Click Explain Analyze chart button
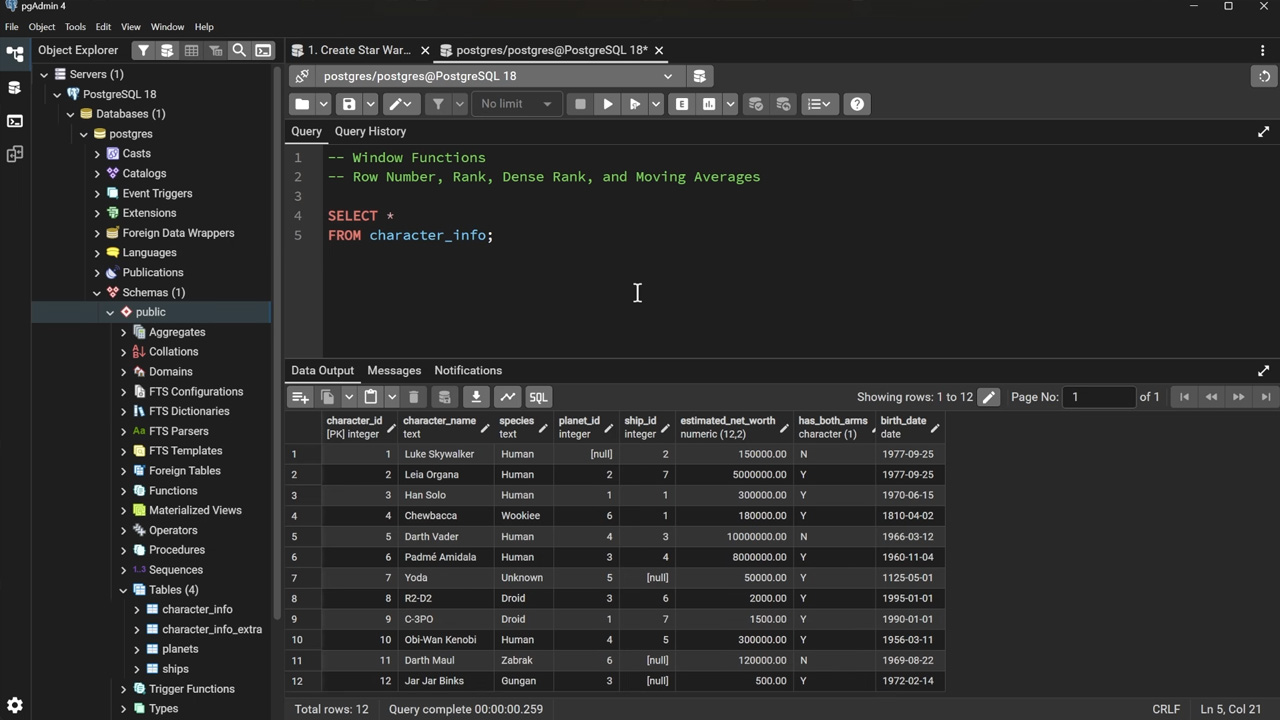This screenshot has height=720, width=1280. click(x=709, y=104)
